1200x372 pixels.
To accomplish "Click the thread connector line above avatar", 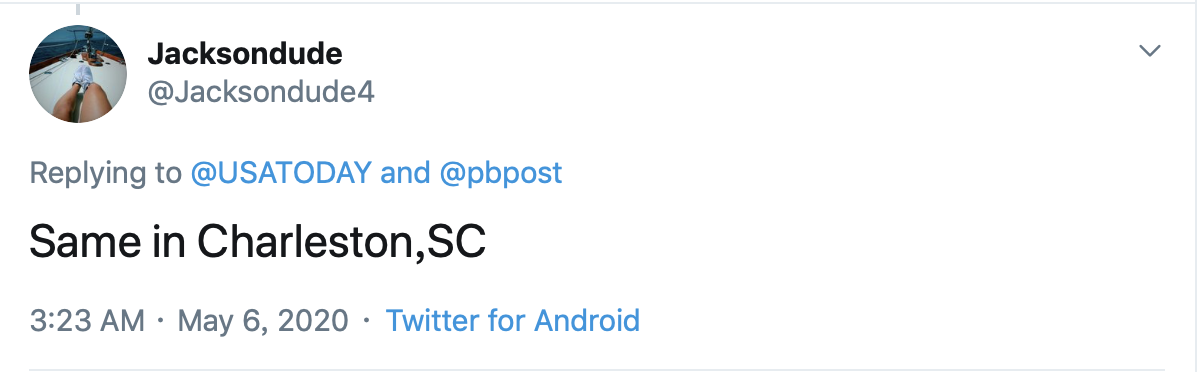I will pyautogui.click(x=78, y=8).
